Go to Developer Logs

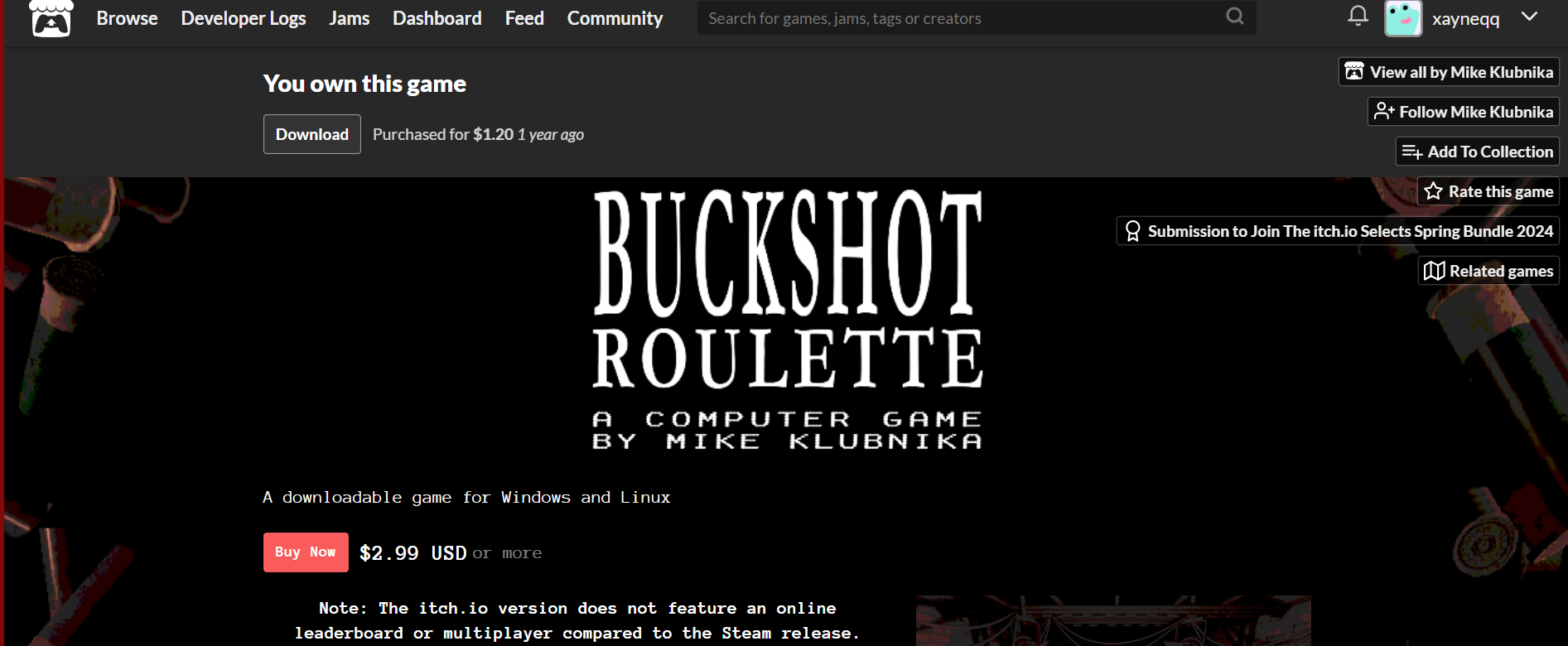(x=244, y=18)
